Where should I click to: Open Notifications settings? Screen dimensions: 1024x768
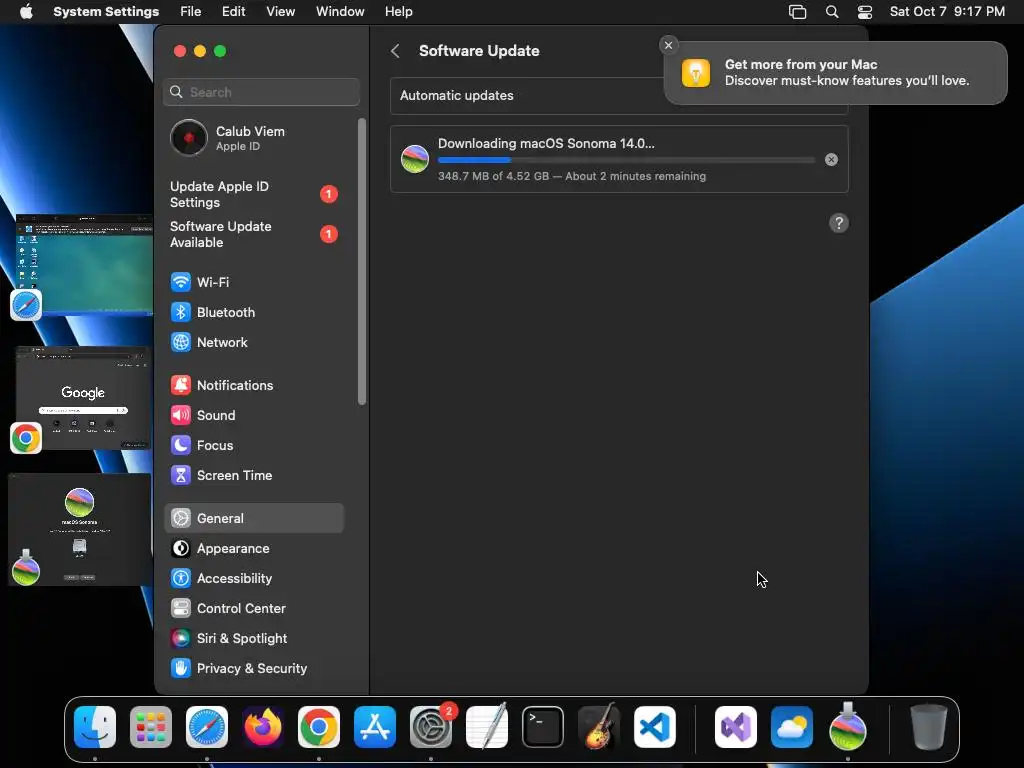point(253,385)
